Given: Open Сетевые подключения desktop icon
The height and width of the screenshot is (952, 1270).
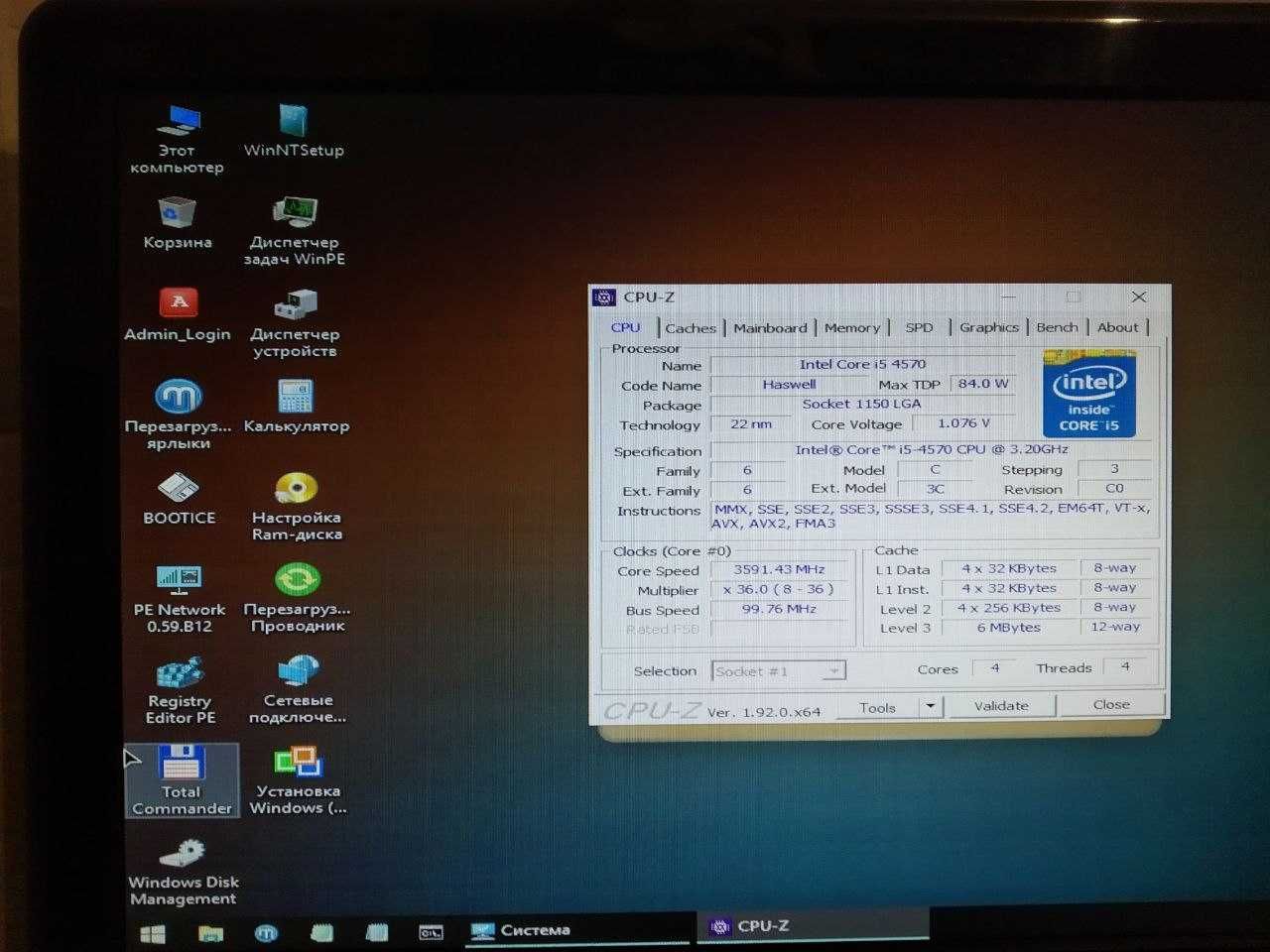Looking at the screenshot, I should coord(298,690).
